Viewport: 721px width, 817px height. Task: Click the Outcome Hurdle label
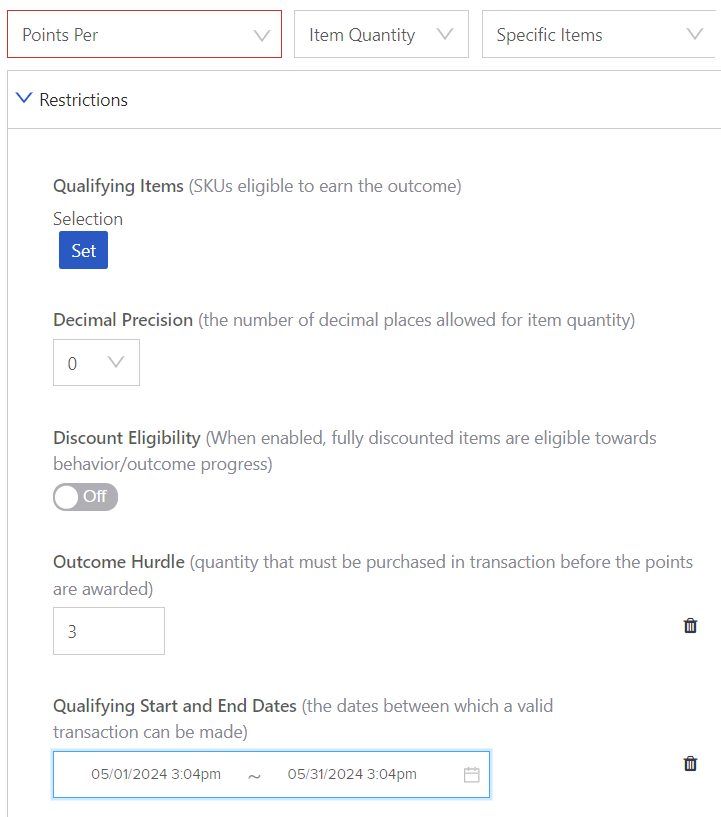(119, 562)
